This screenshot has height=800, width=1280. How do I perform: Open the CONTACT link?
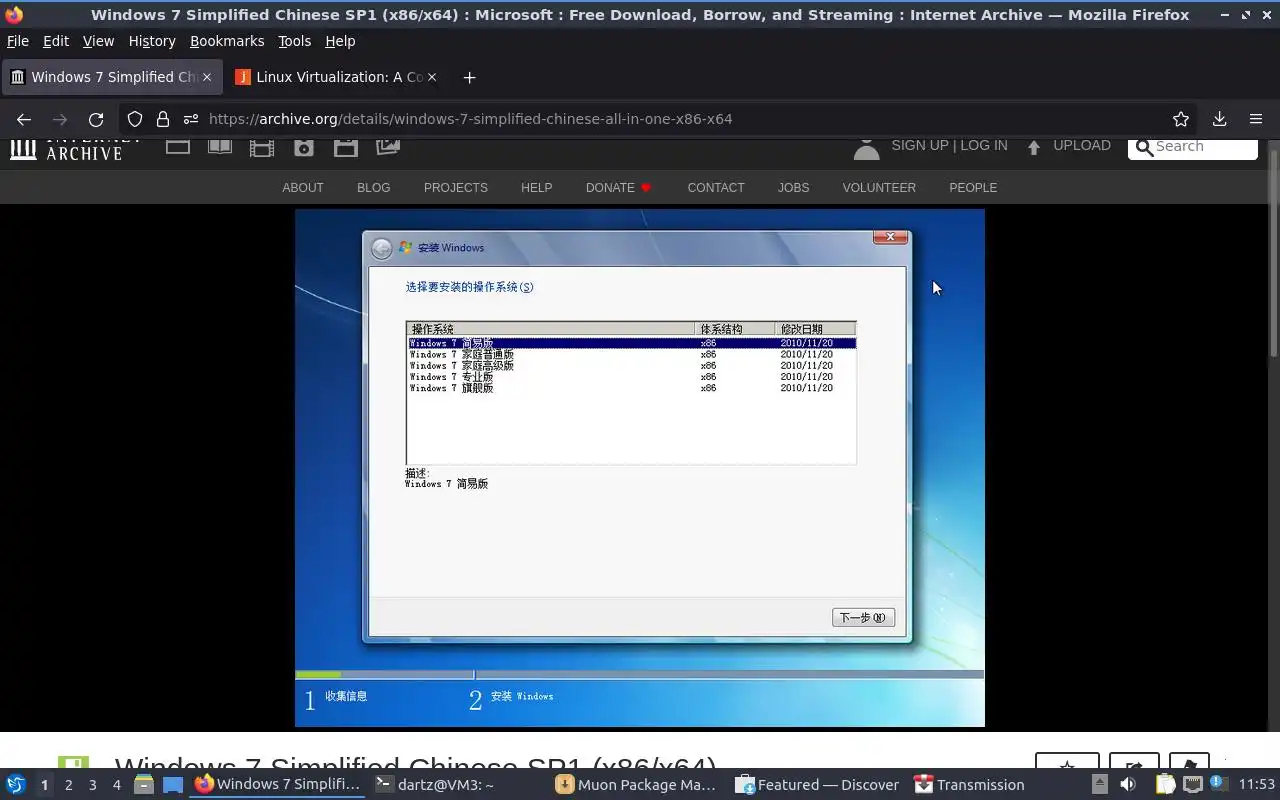click(x=716, y=188)
